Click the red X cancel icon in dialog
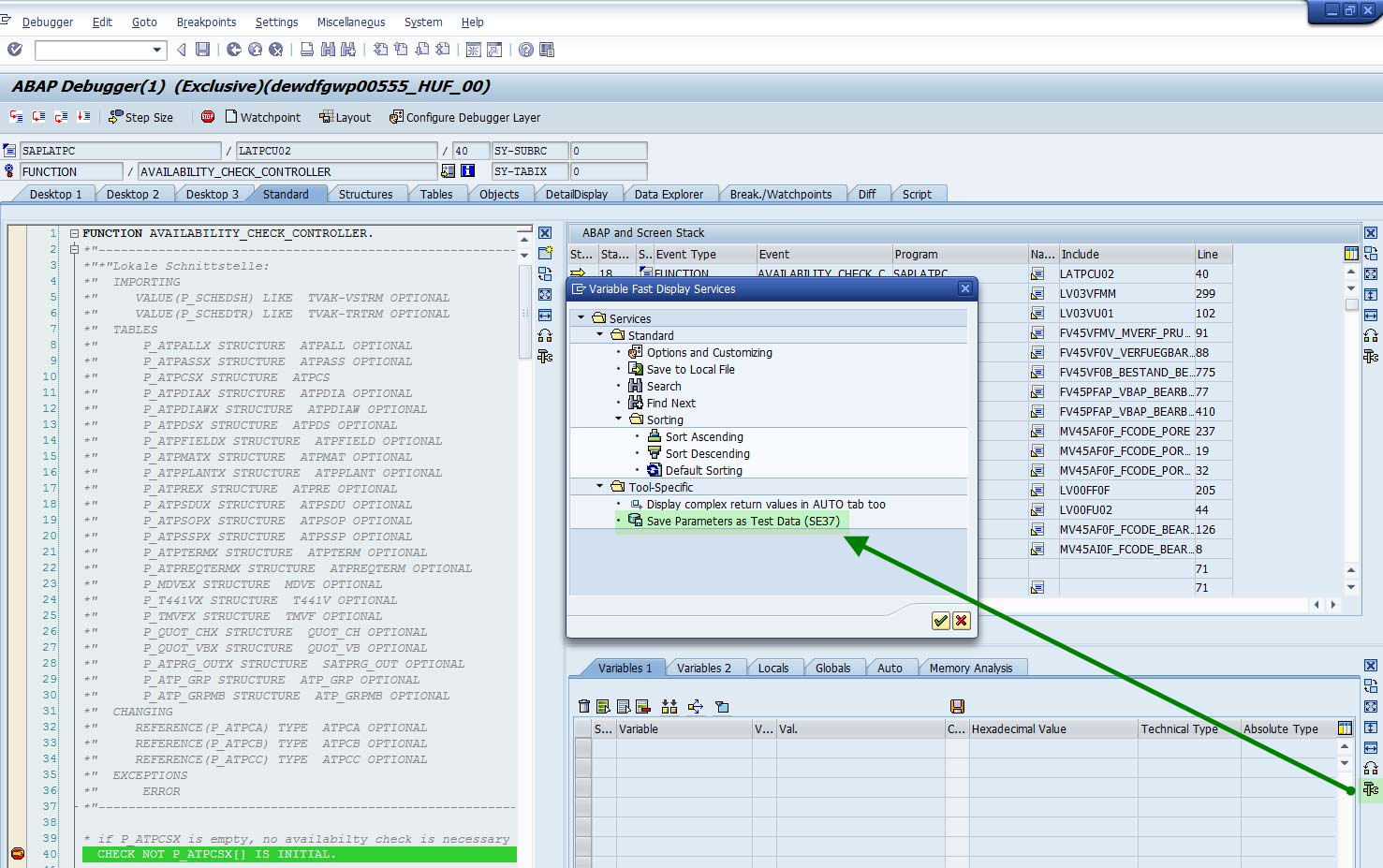1383x868 pixels. [x=962, y=621]
